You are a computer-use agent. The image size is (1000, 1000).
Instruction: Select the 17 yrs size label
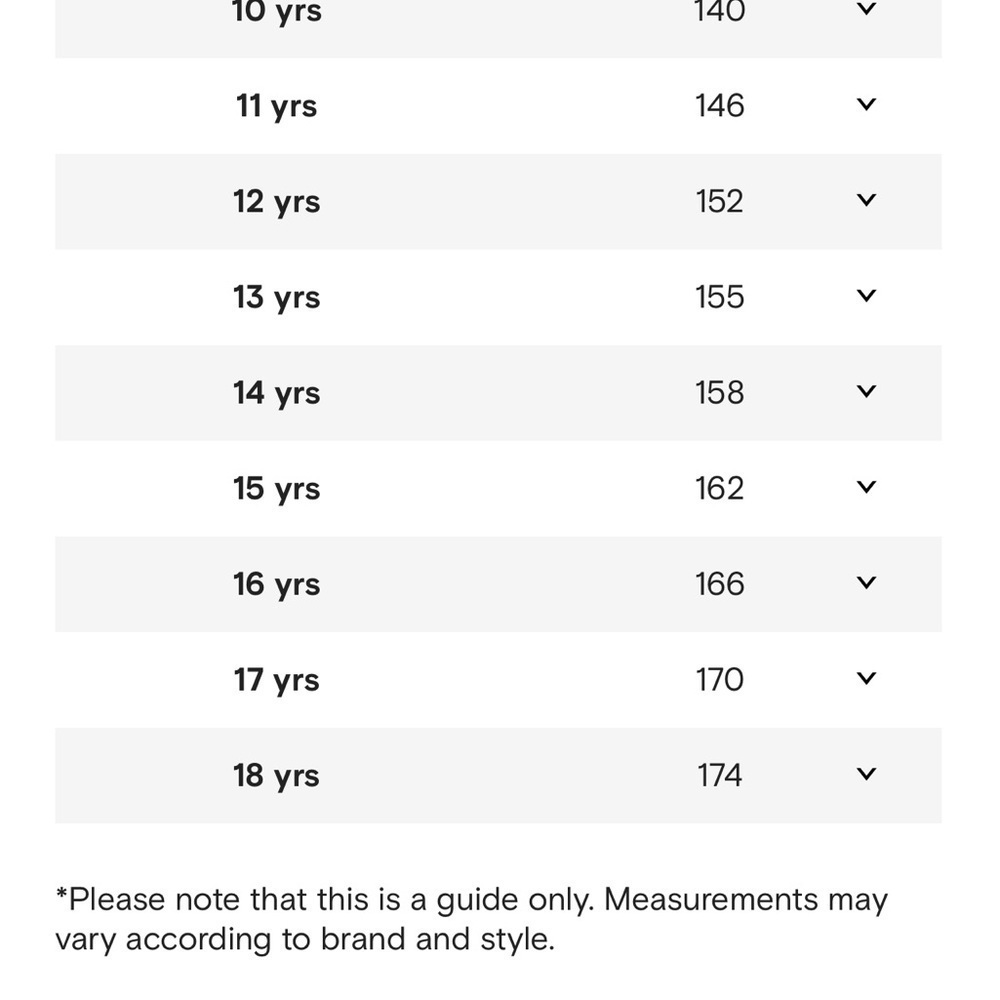tap(276, 680)
